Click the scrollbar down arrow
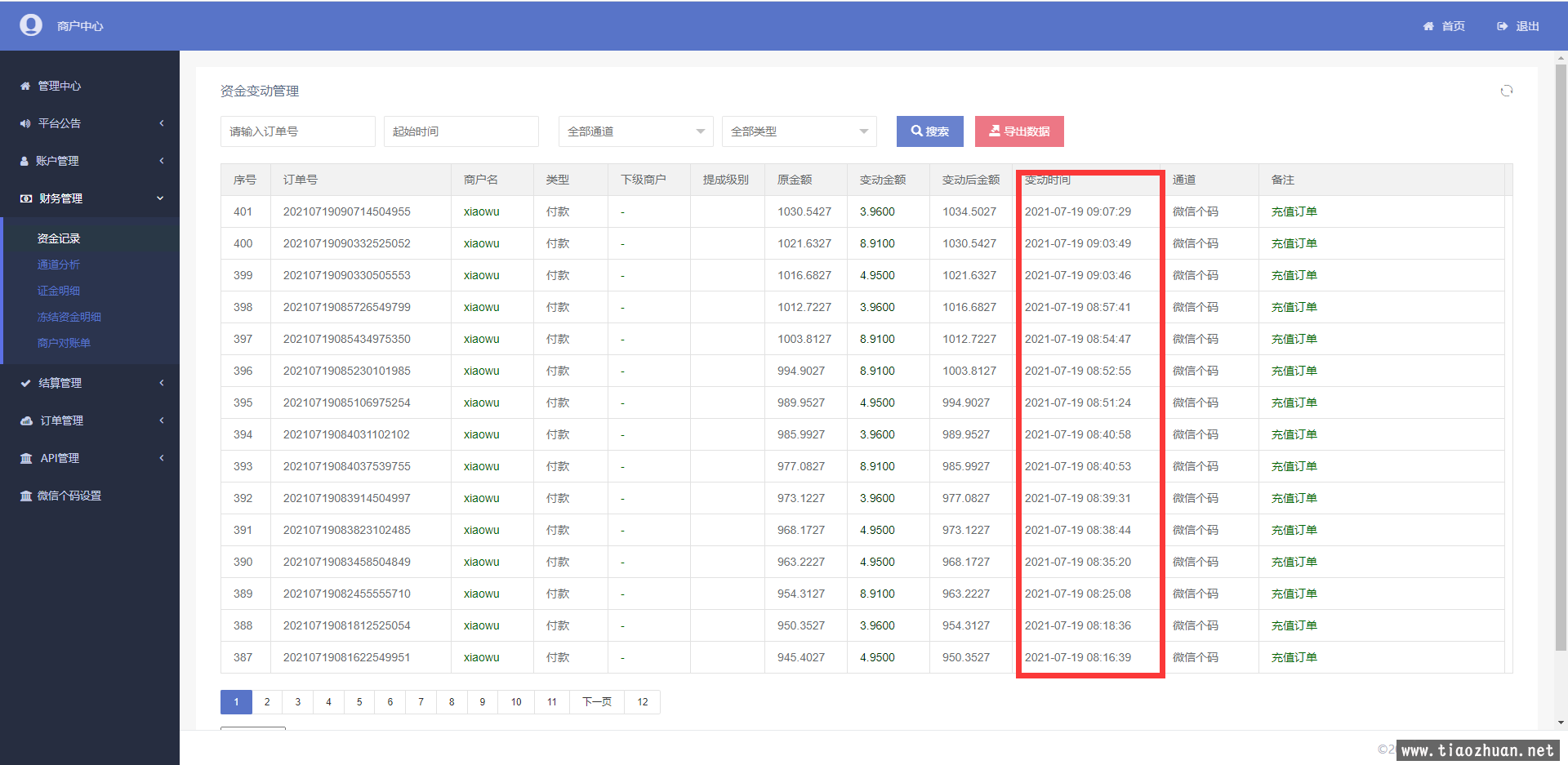 coord(1561,723)
